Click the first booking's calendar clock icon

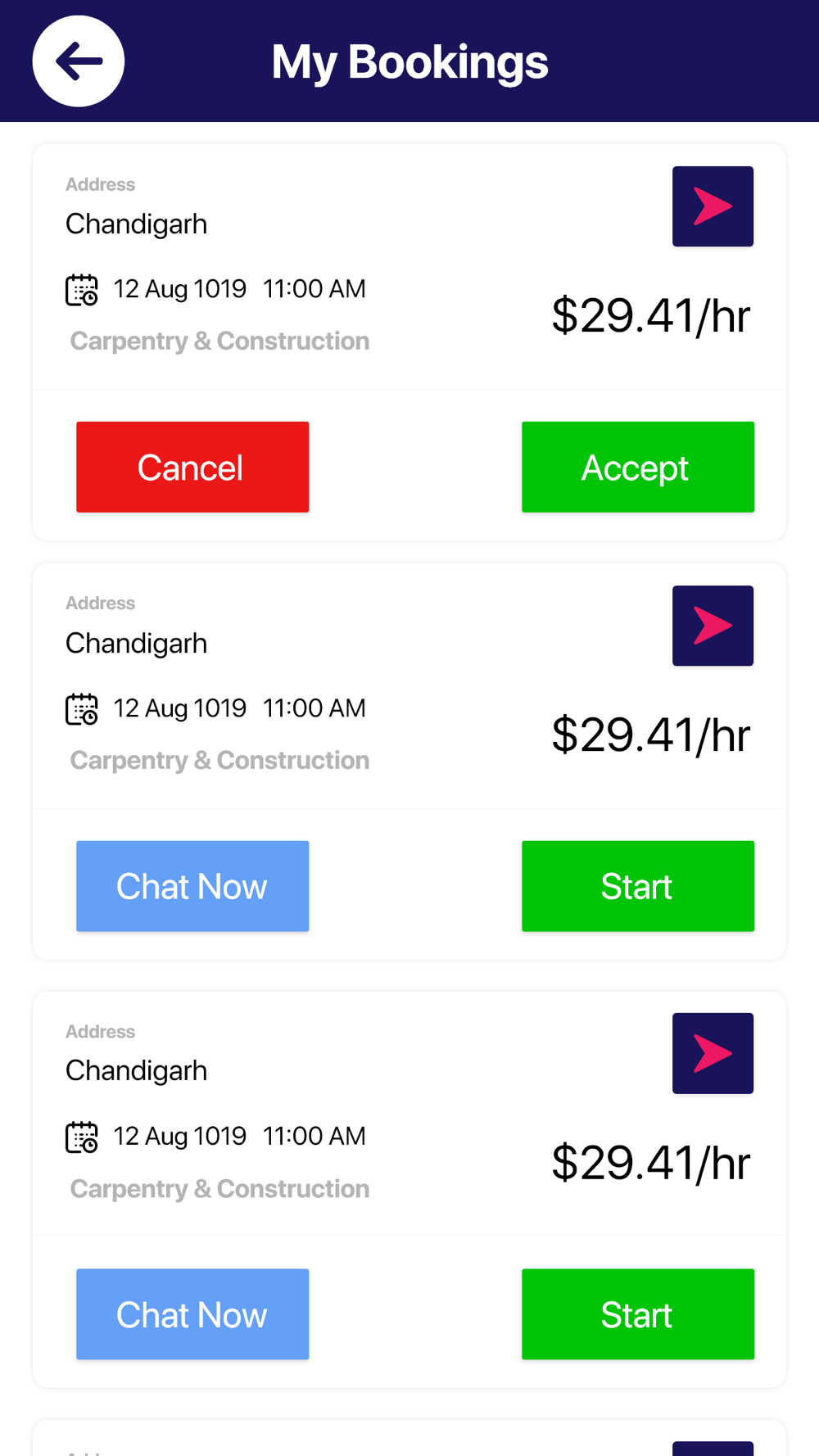82,290
